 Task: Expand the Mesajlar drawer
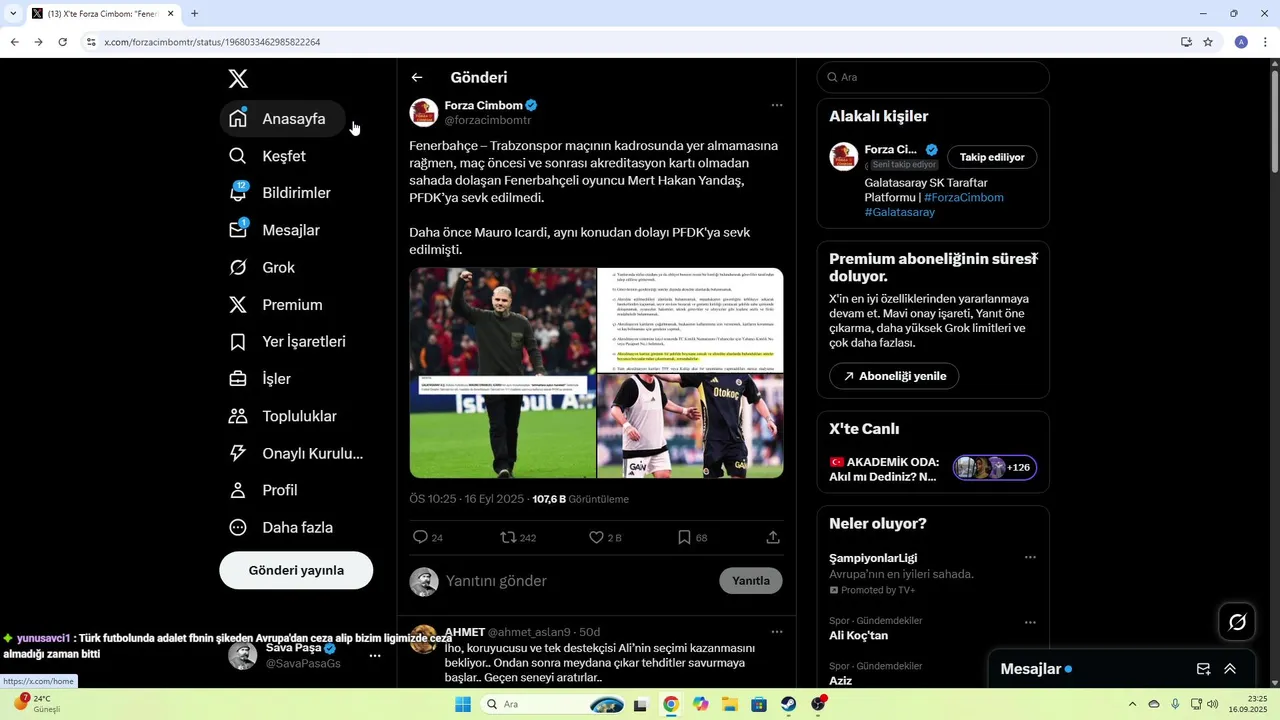pos(1230,669)
